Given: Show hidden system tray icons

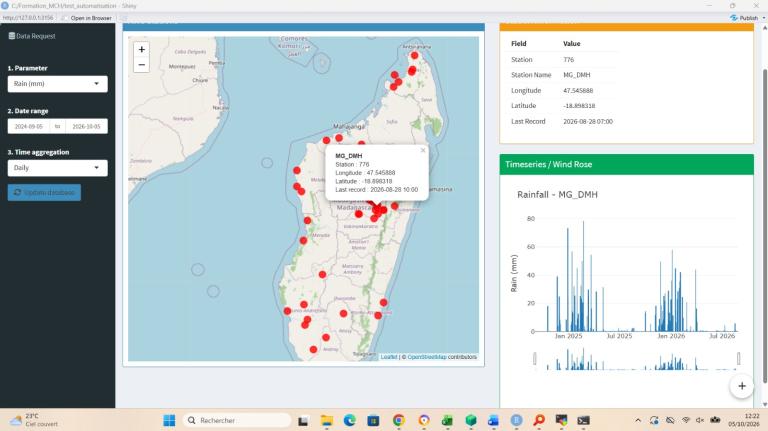Looking at the screenshot, I should coord(638,420).
